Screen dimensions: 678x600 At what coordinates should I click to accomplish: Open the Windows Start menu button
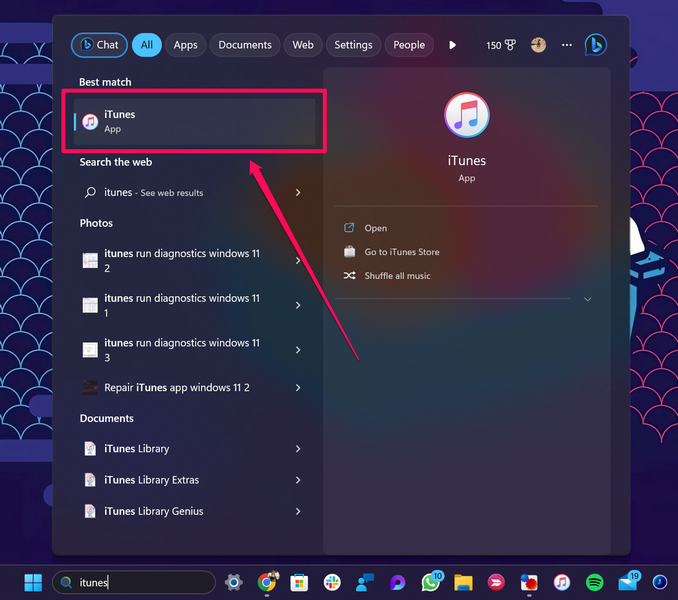pyautogui.click(x=33, y=582)
